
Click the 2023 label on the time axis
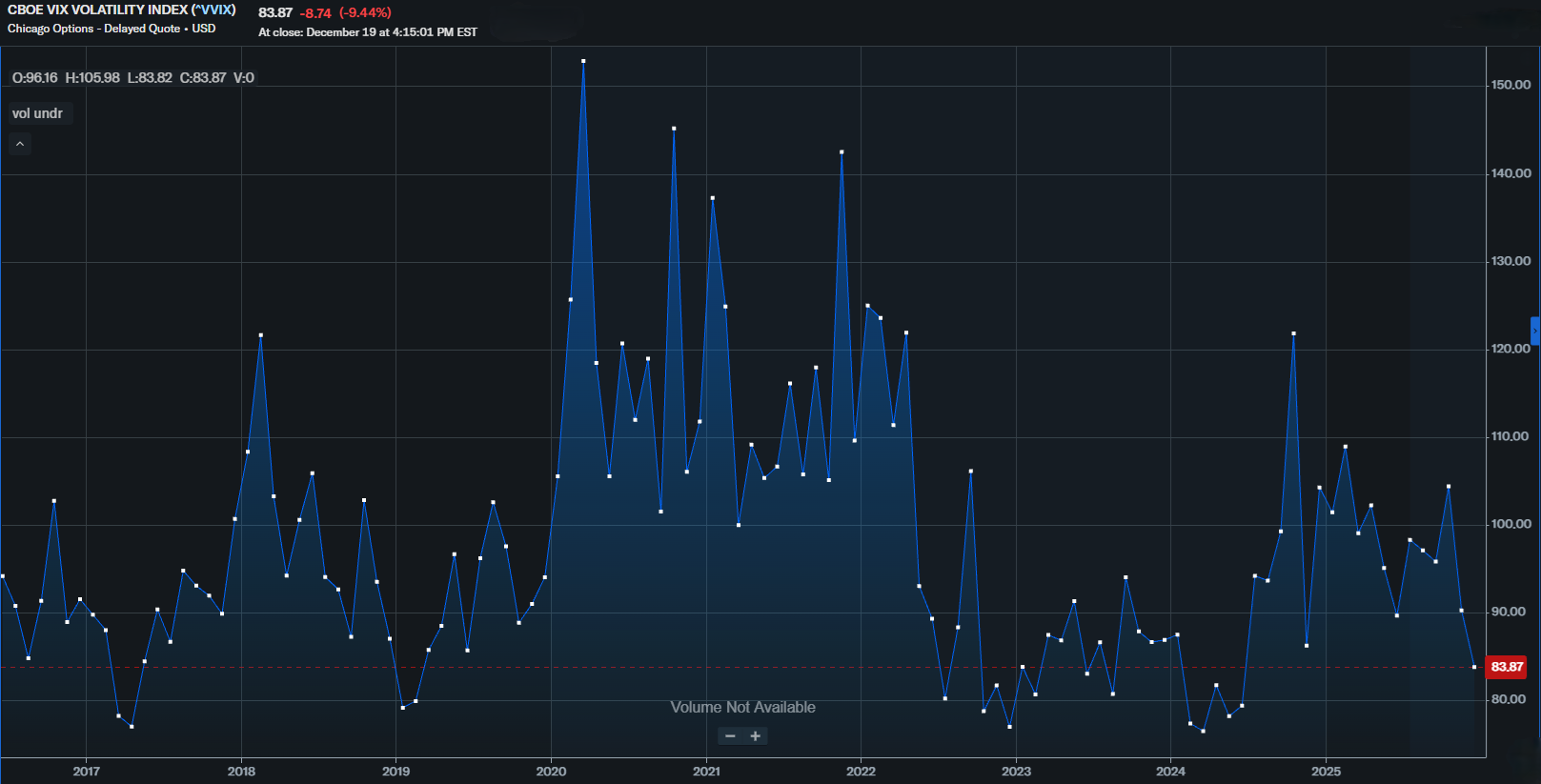point(1016,772)
